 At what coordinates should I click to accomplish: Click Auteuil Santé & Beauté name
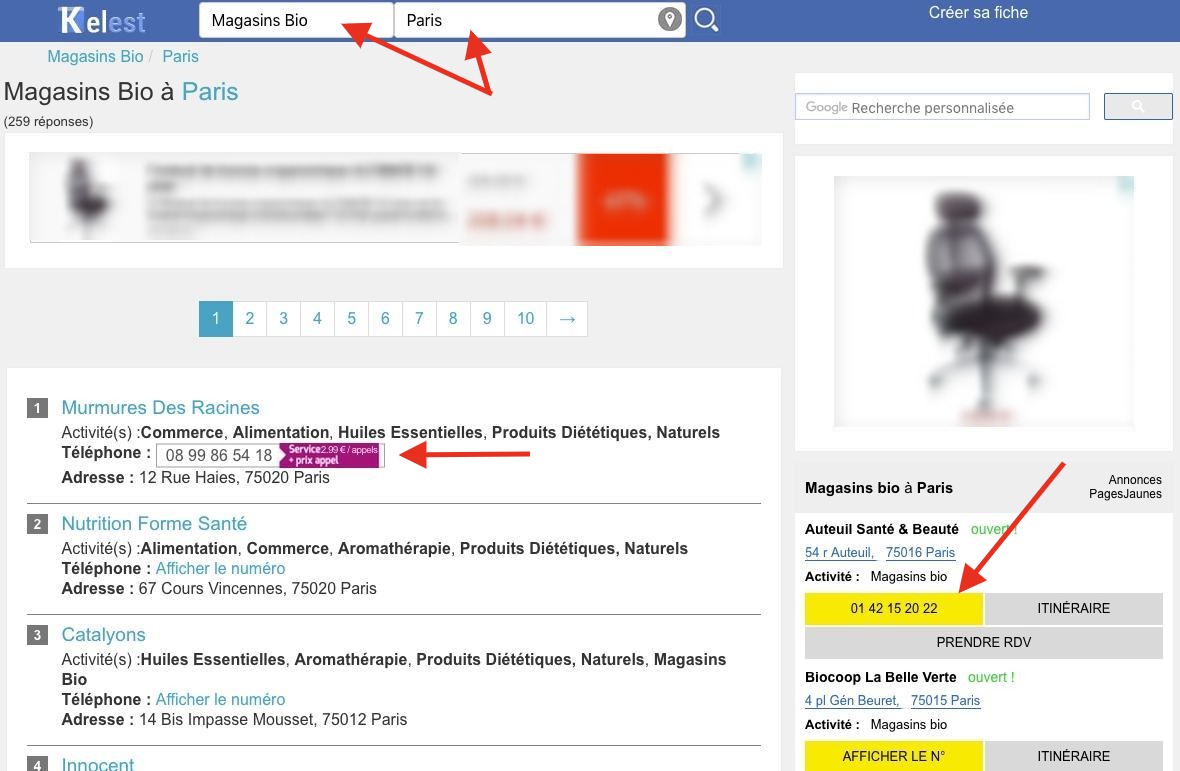882,530
